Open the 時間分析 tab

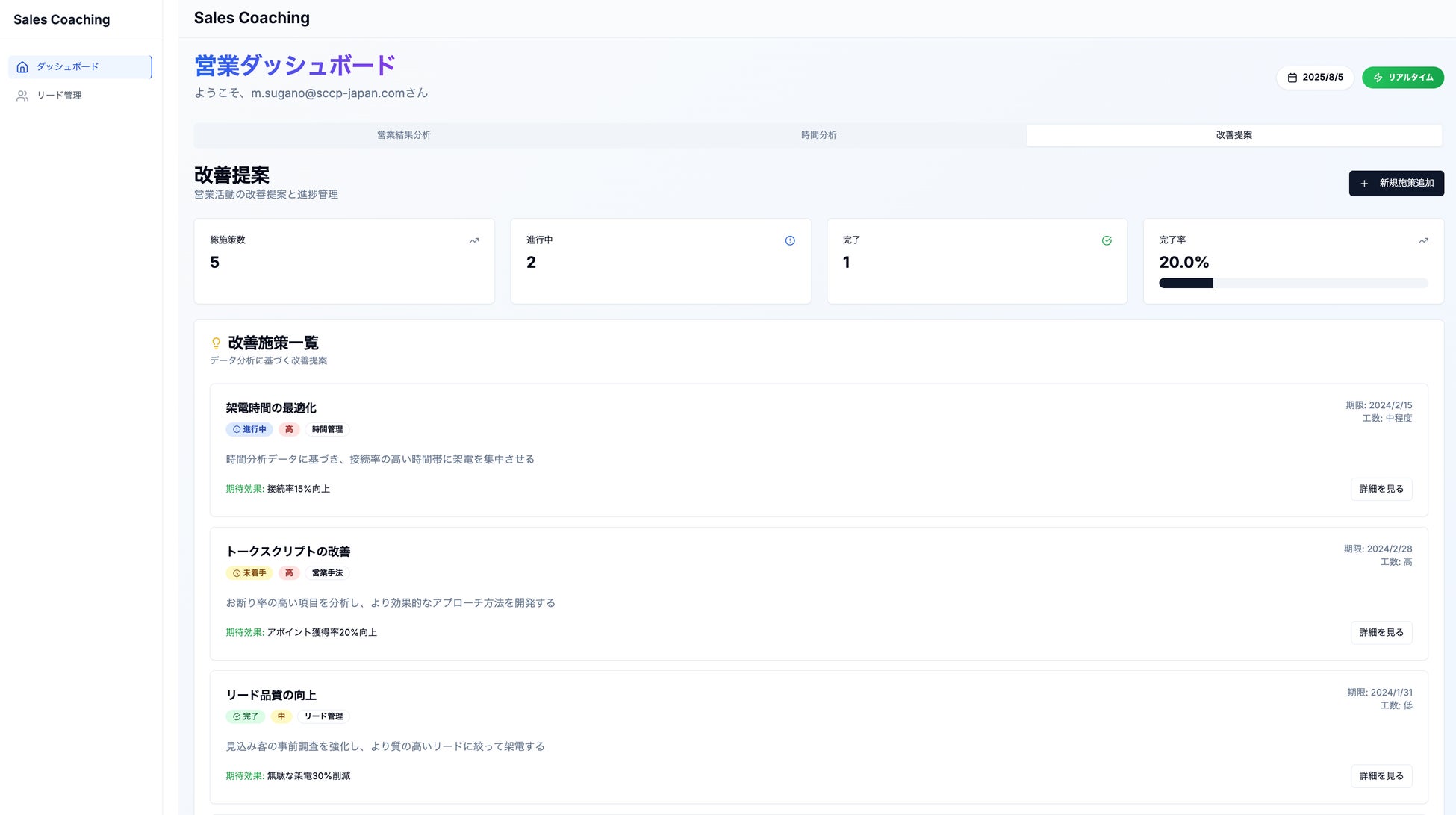coord(818,135)
